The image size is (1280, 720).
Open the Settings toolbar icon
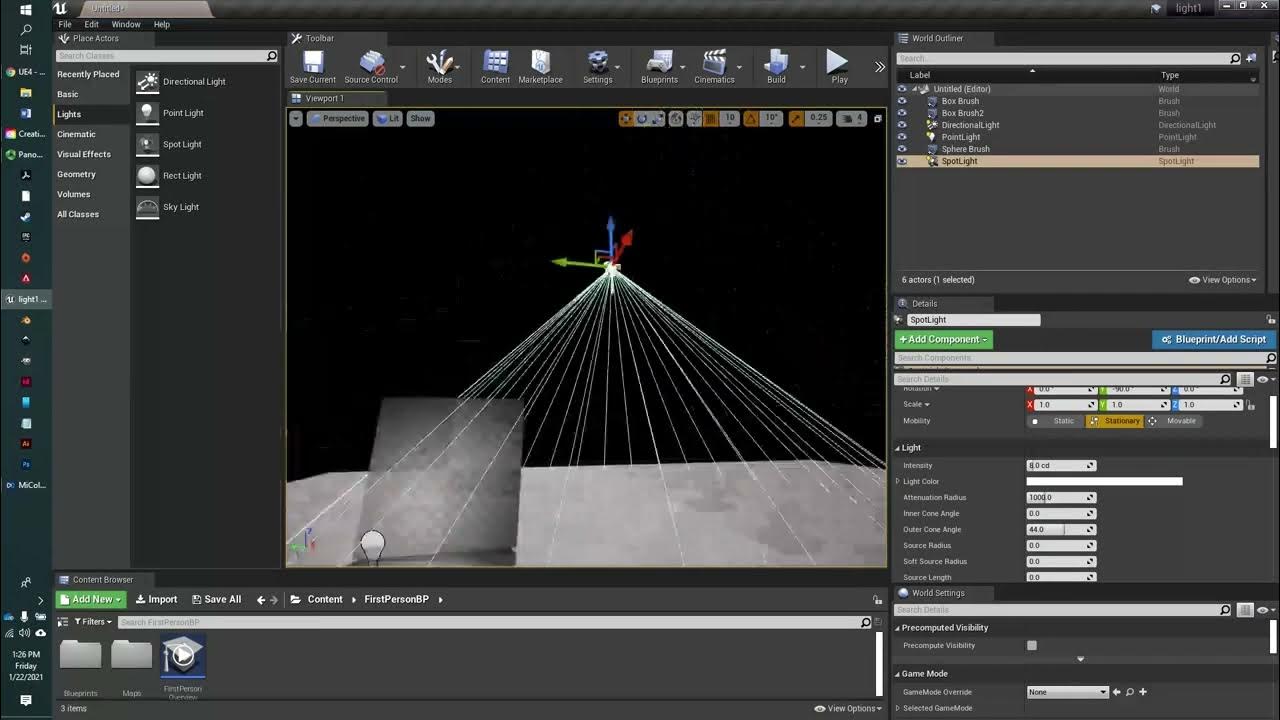pyautogui.click(x=597, y=67)
